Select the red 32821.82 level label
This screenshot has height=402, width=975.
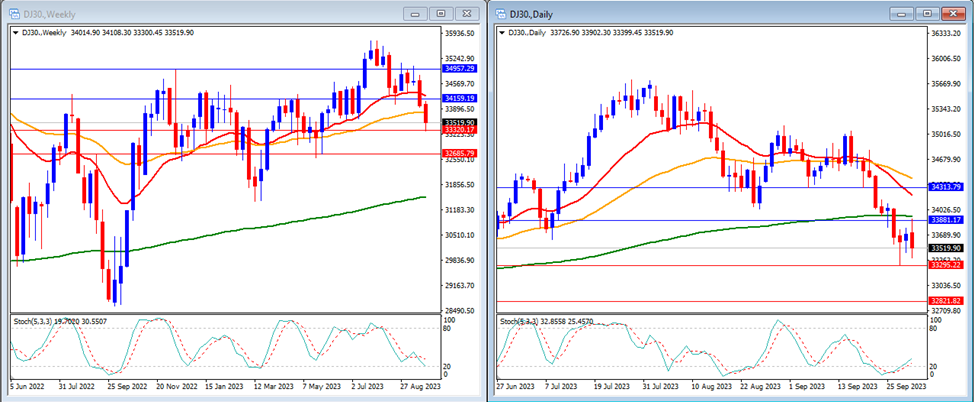[945, 301]
